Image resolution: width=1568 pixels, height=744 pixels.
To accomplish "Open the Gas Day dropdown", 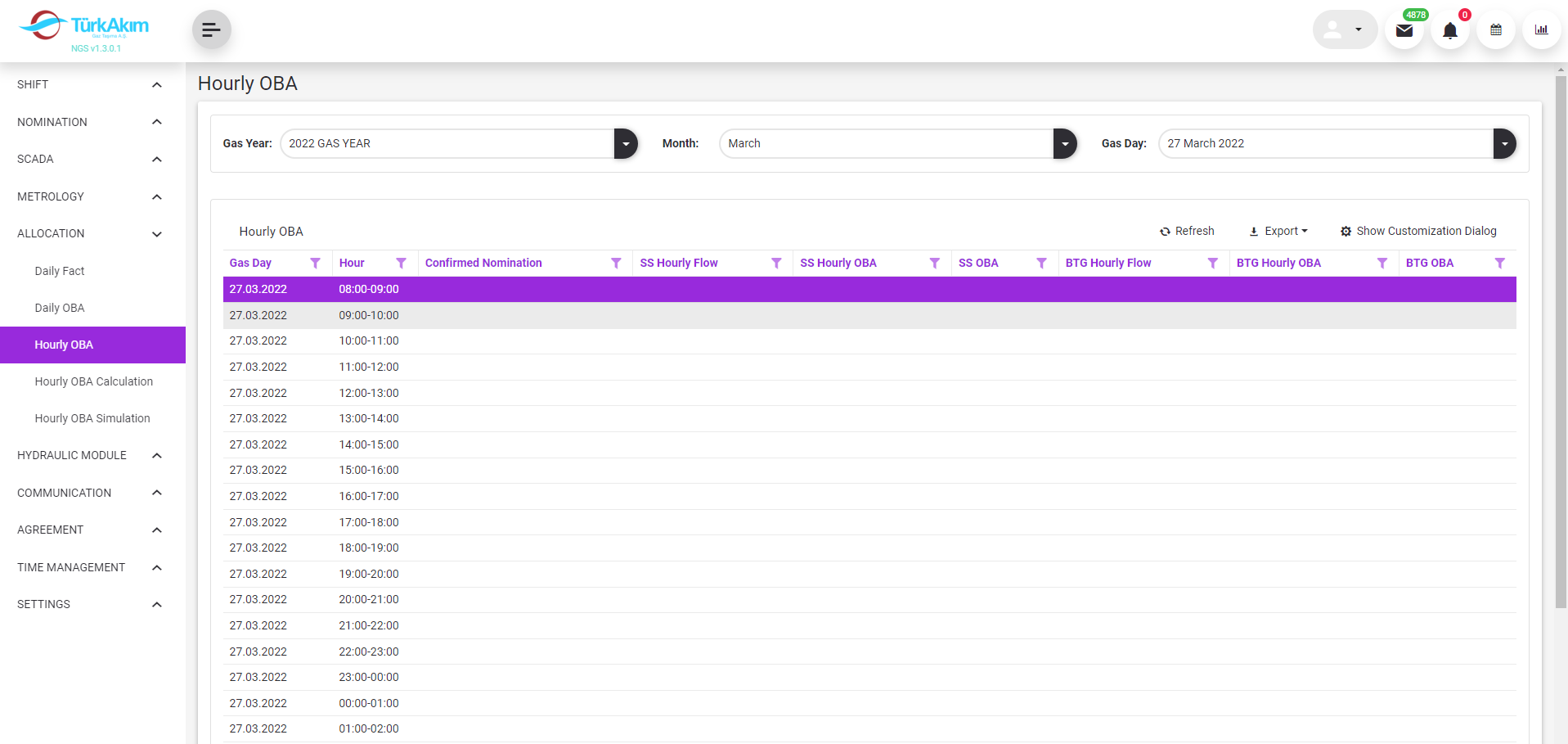I will [x=1503, y=144].
